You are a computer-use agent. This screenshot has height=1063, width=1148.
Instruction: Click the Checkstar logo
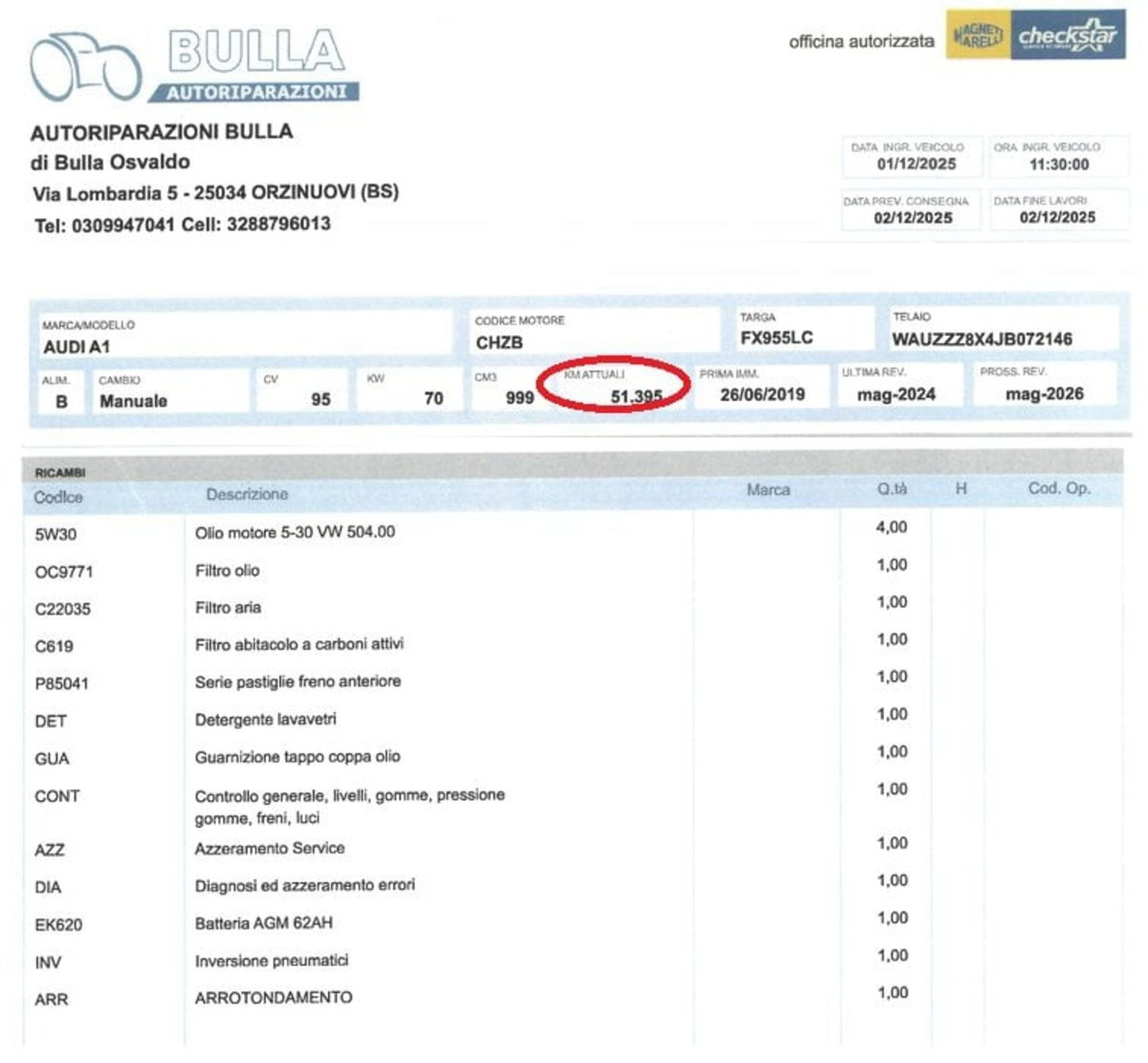[1068, 37]
